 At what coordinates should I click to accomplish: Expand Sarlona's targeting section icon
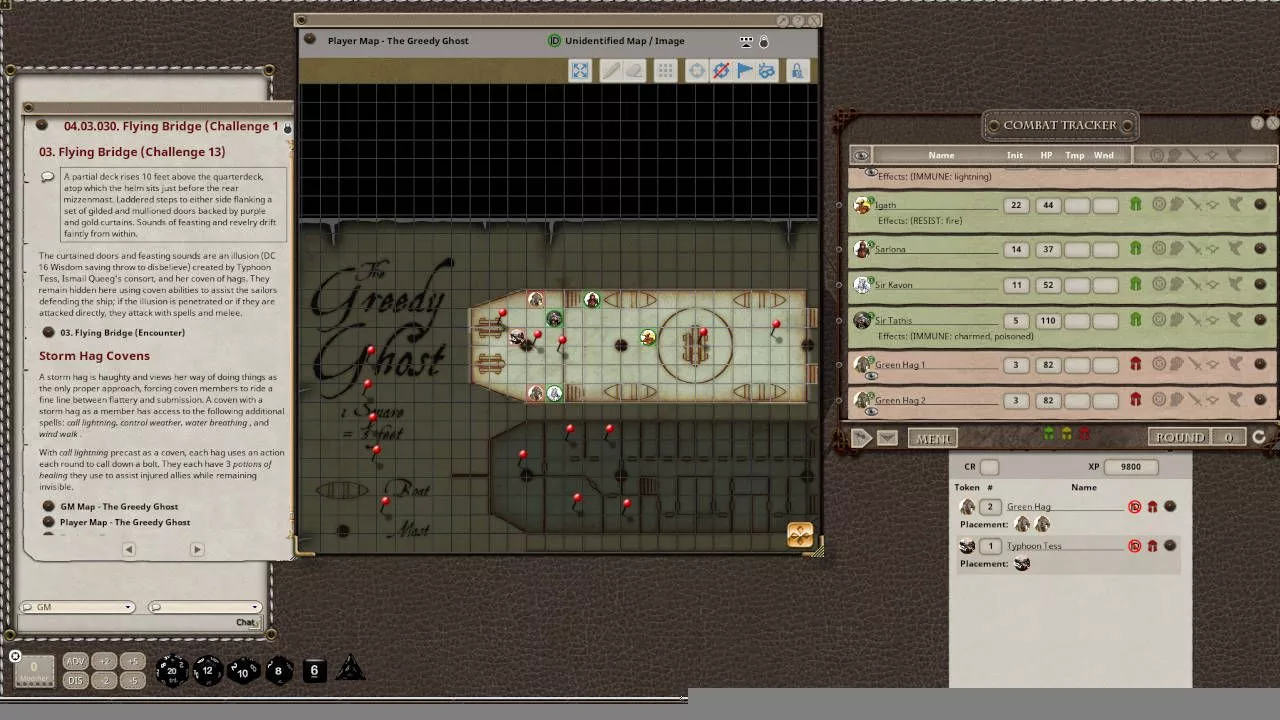[1159, 249]
